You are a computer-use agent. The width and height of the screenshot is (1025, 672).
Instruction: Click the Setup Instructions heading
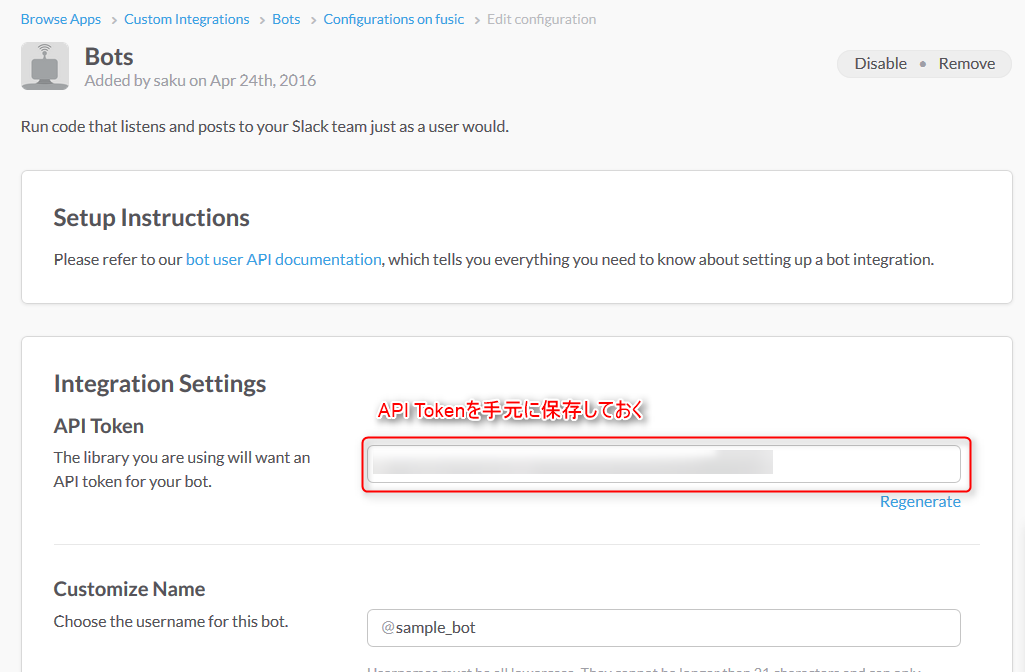click(151, 217)
